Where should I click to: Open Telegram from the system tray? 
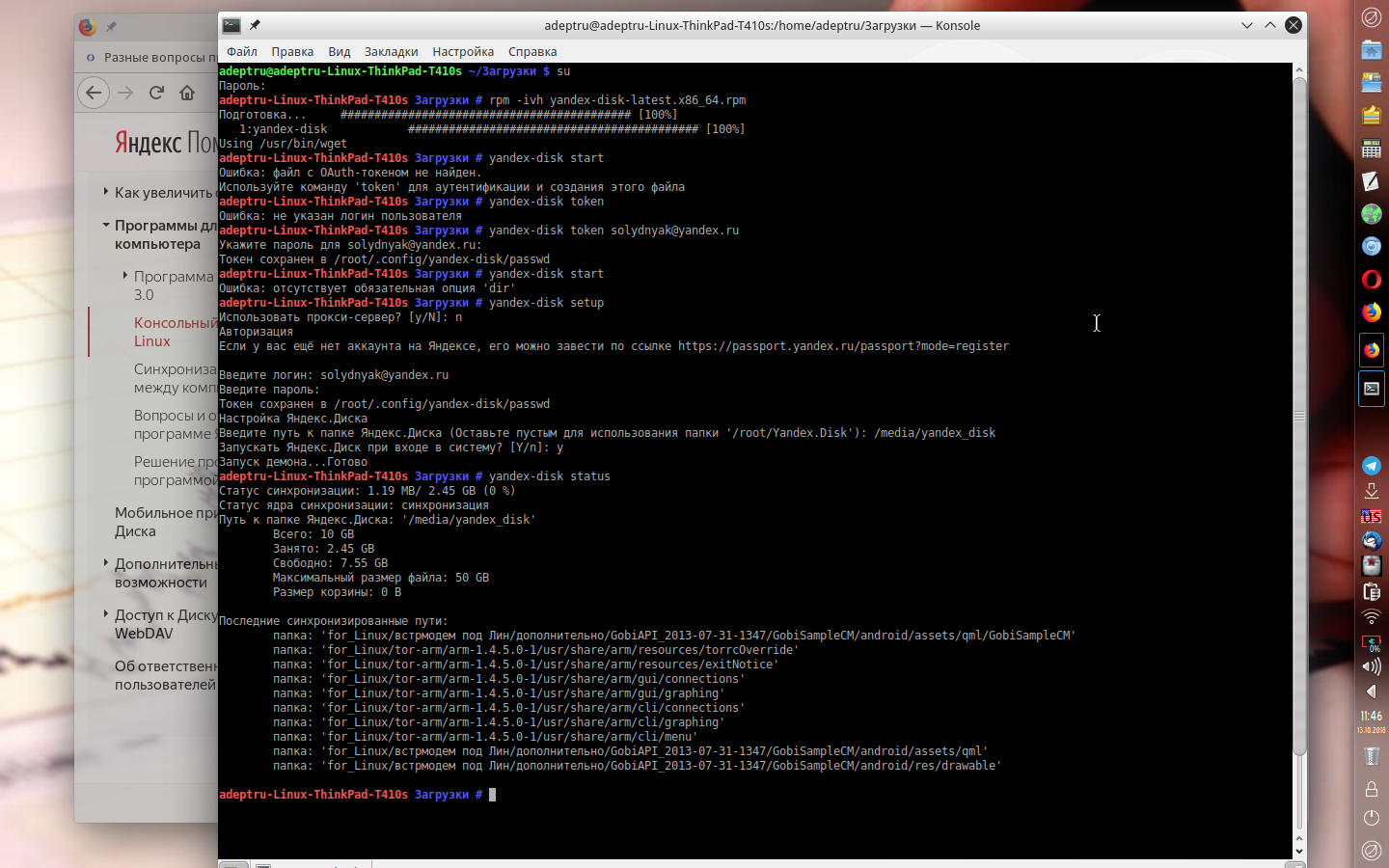click(1371, 466)
